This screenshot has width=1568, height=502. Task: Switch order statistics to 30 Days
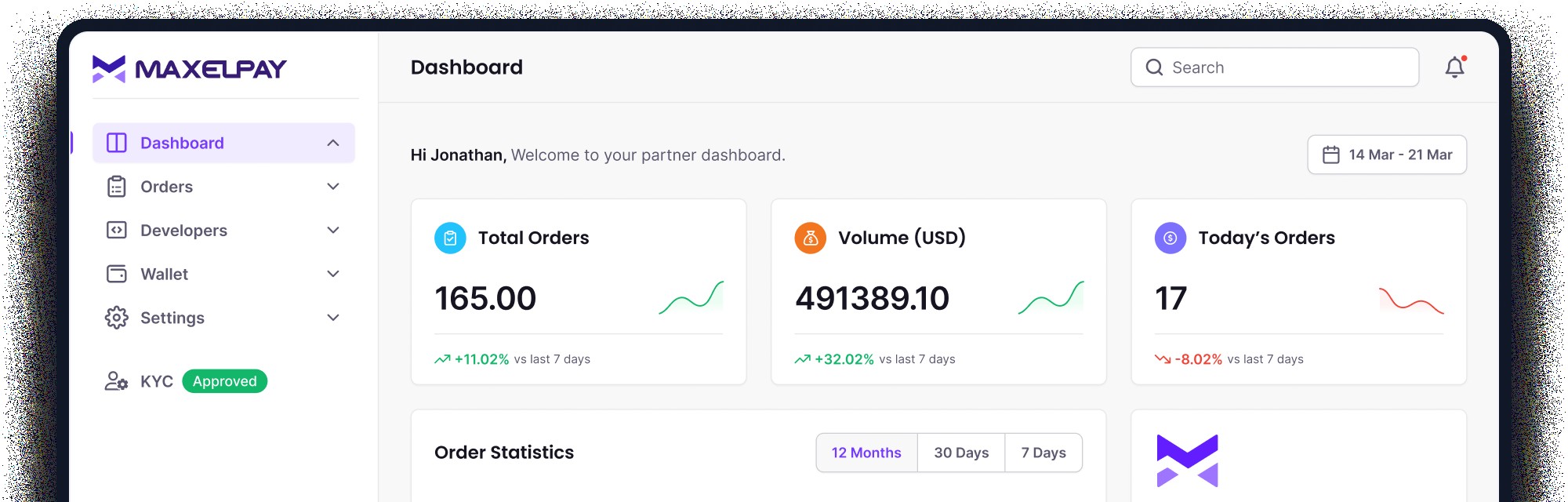point(961,453)
